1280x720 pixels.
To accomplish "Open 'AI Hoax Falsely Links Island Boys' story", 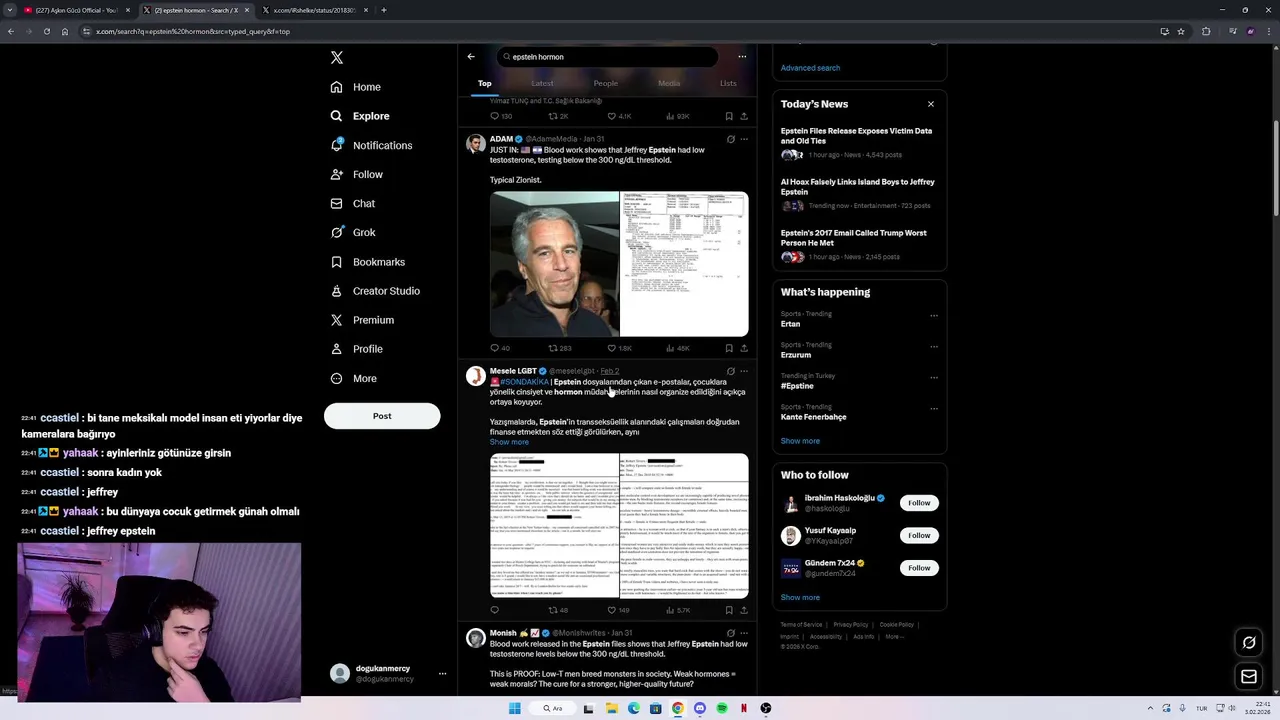I will (x=859, y=194).
